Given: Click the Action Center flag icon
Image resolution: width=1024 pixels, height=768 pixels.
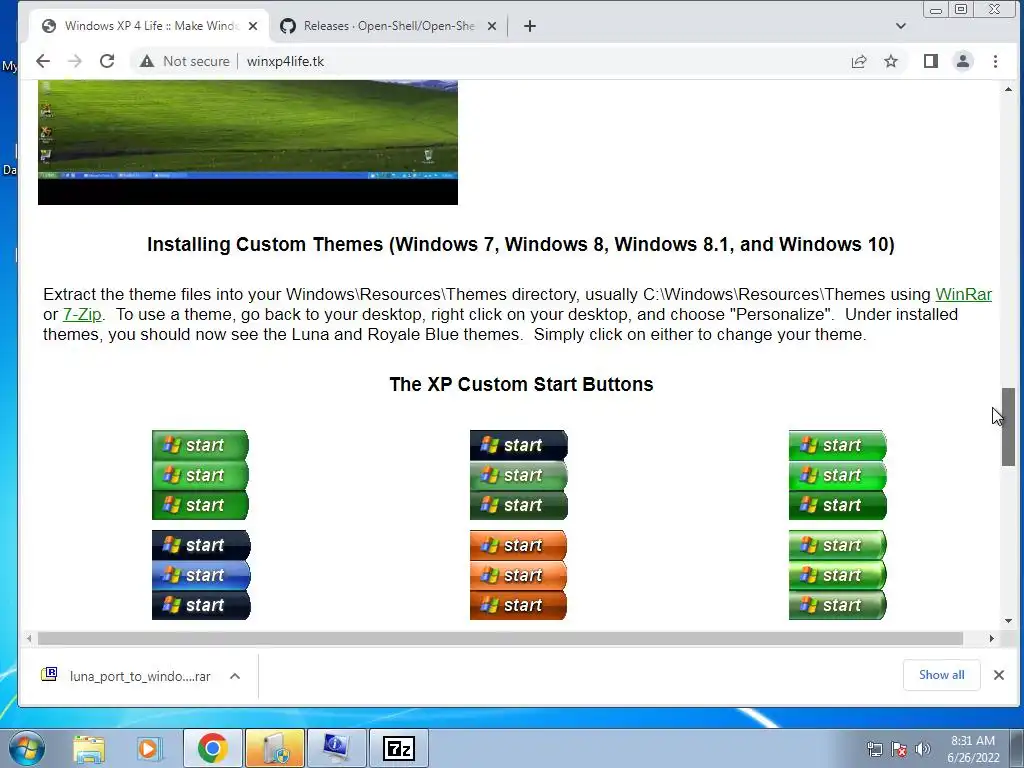Looking at the screenshot, I should 899,749.
